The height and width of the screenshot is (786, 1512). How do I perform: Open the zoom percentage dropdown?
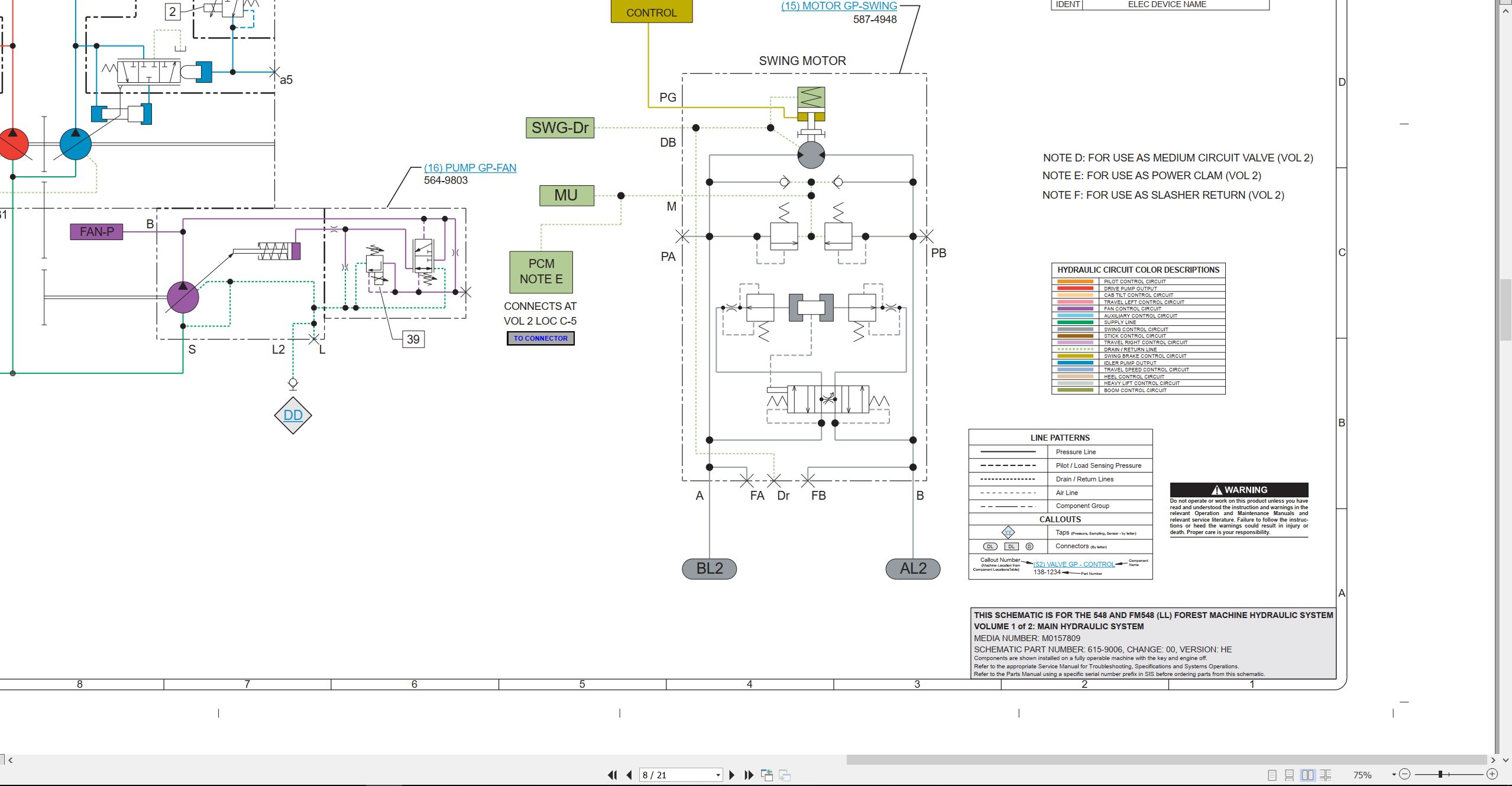point(1394,774)
